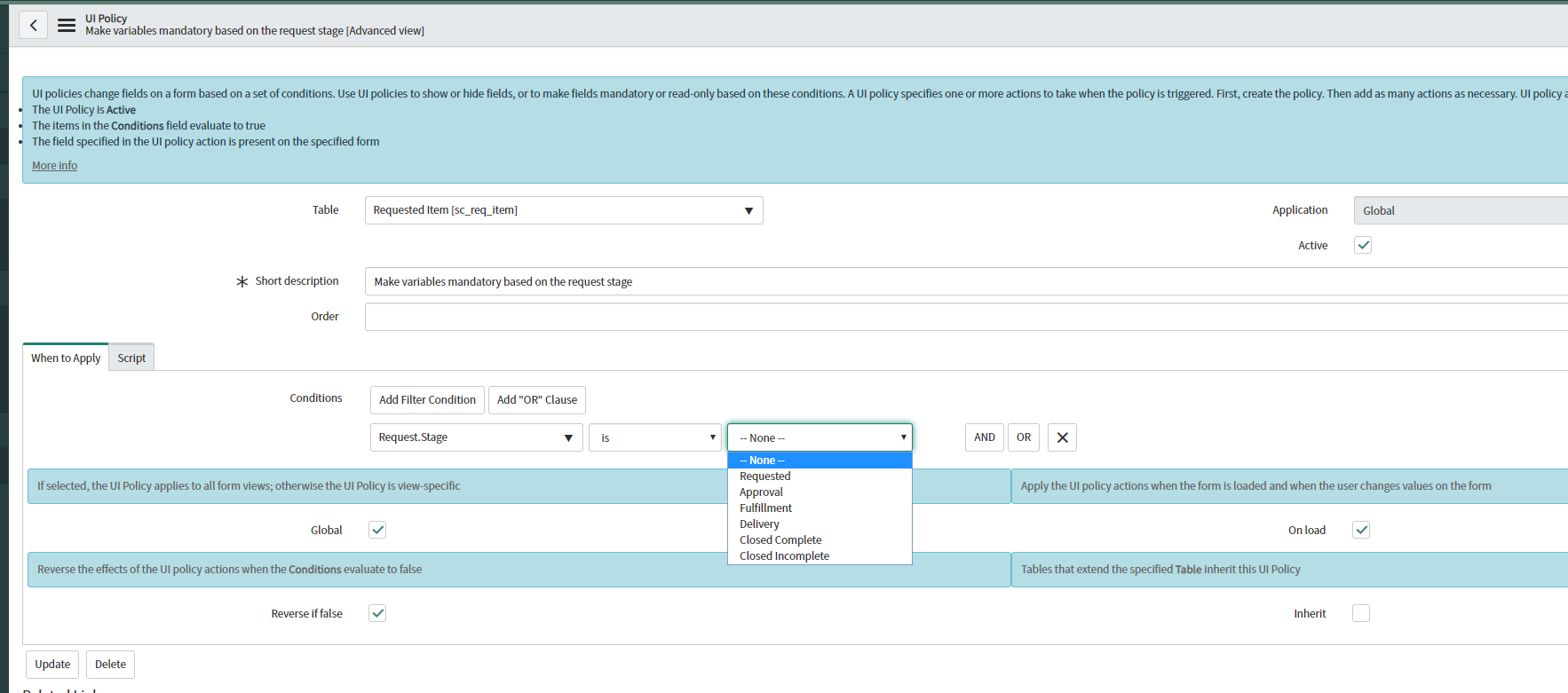Click Add "OR" Clause button
Screen dimensions: 1568x693
(537, 400)
